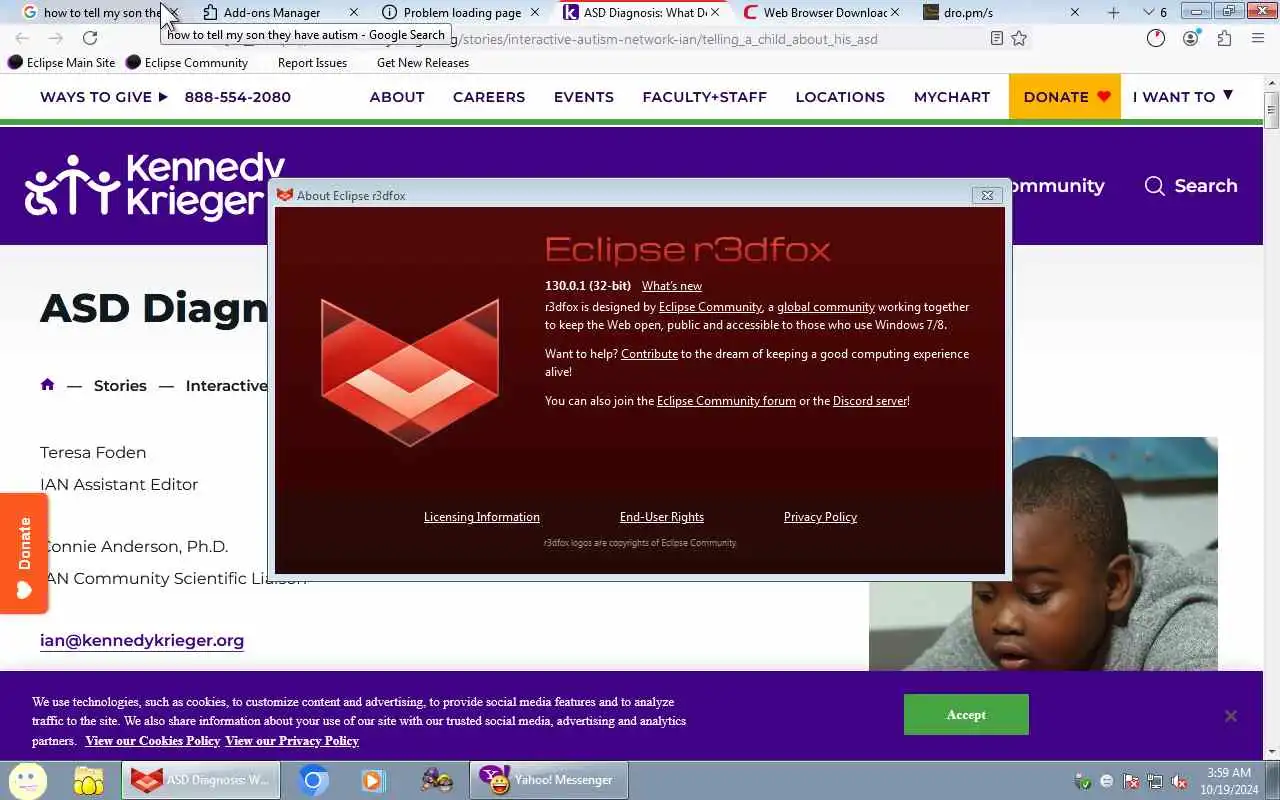Close the dro.pm/s tab
Screen dimensions: 1280x800
click(x=1074, y=13)
